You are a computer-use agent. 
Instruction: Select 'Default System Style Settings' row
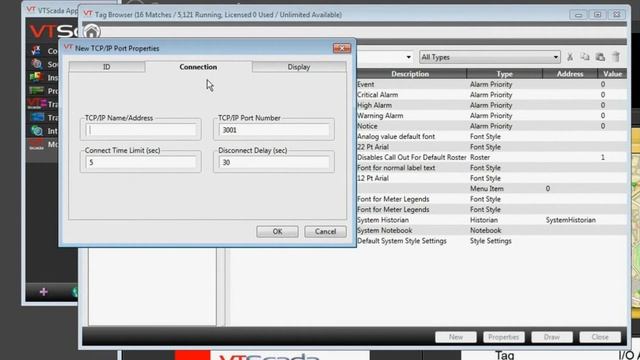[491, 241]
